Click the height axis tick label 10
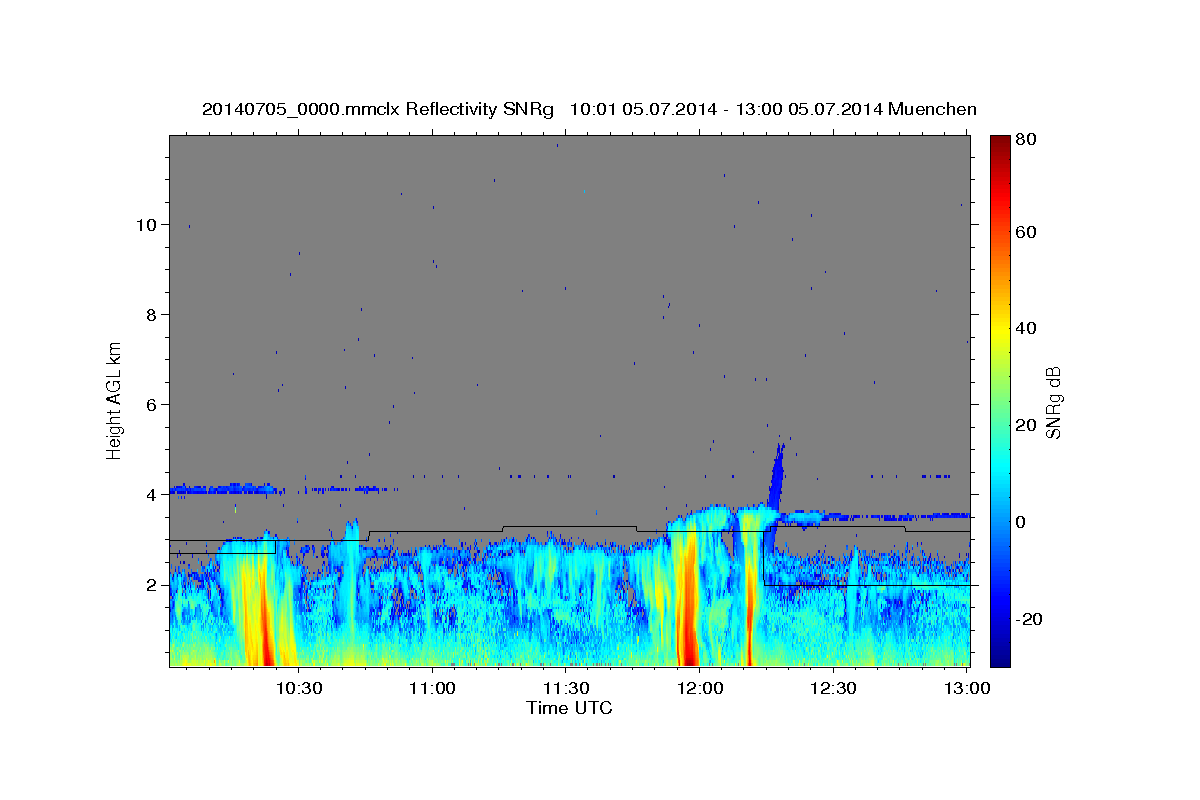The image size is (1200, 800). (147, 225)
